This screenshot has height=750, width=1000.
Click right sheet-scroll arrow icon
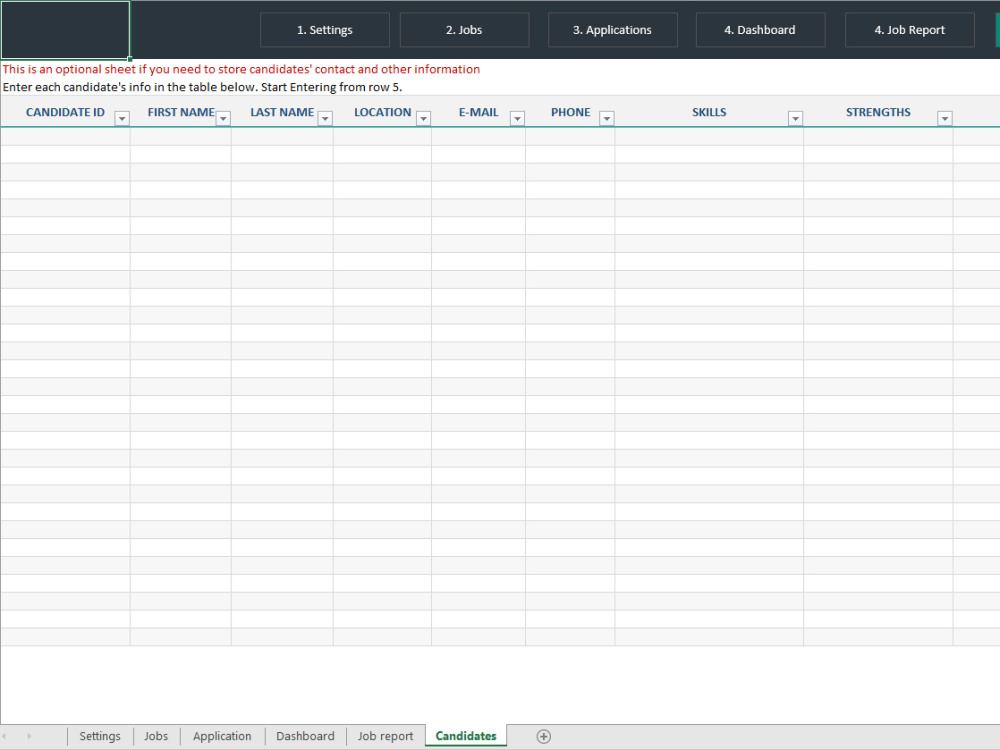pos(28,736)
